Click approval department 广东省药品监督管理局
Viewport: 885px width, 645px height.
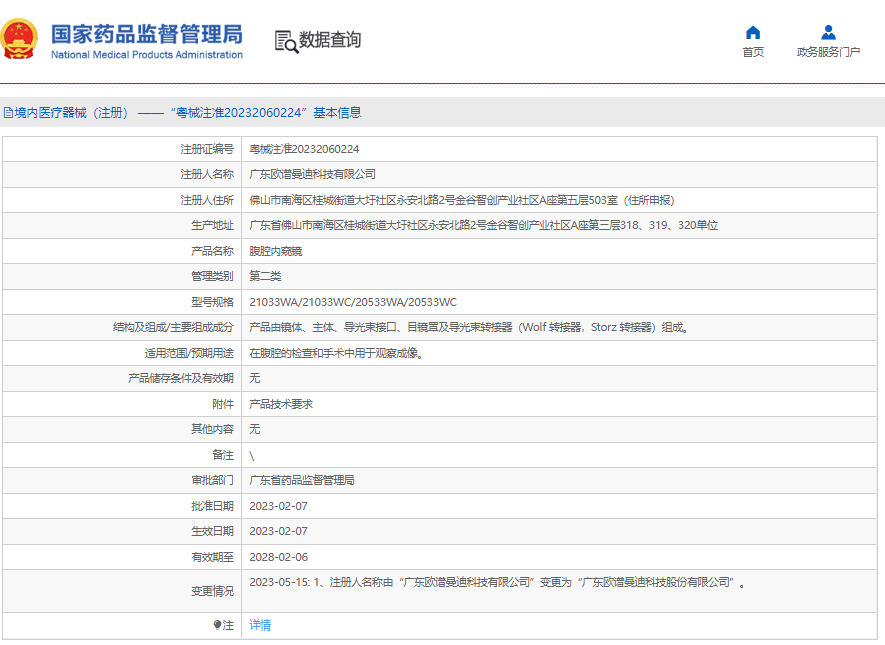click(x=302, y=480)
